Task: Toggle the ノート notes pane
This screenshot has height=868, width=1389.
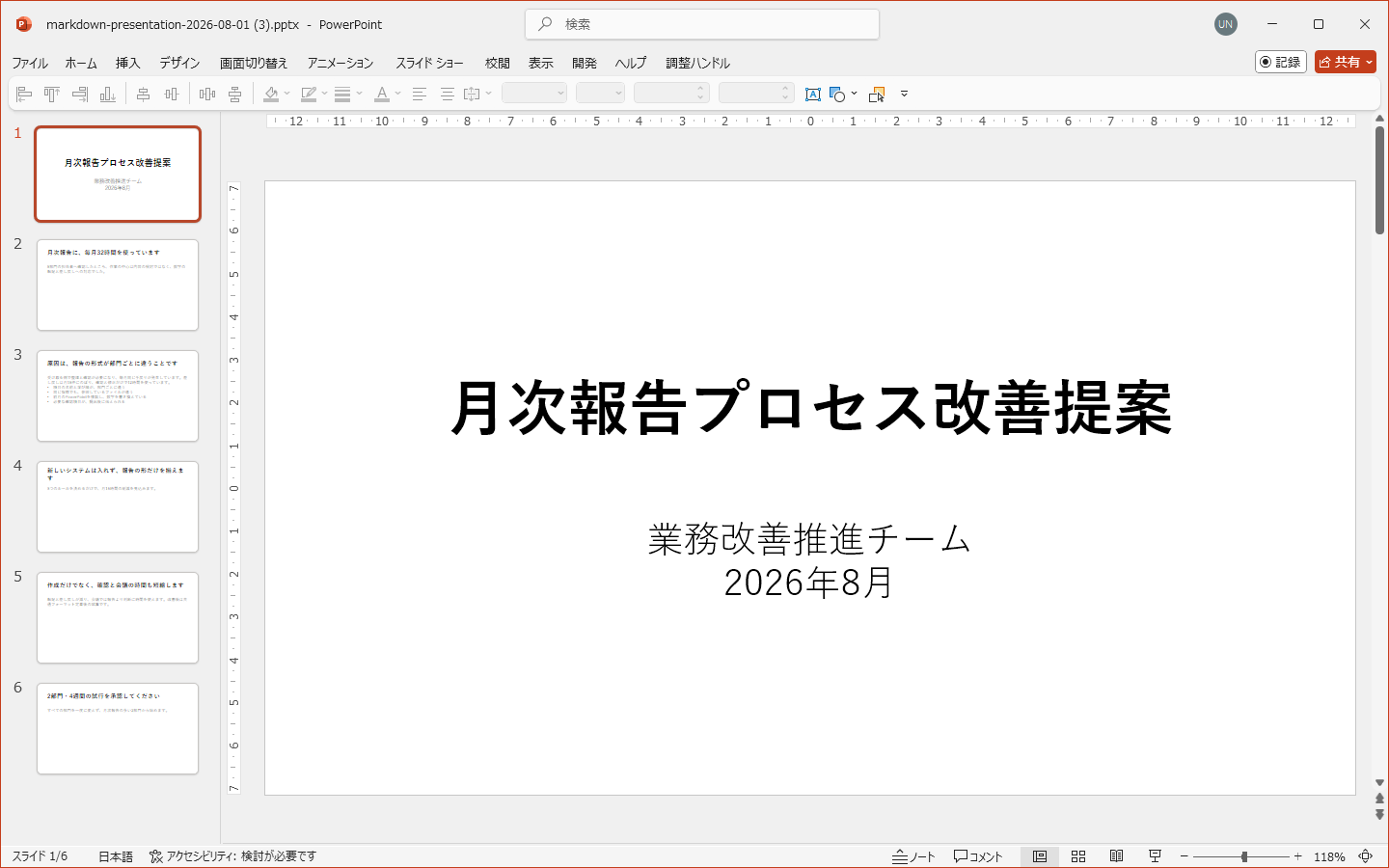Action: [x=913, y=856]
